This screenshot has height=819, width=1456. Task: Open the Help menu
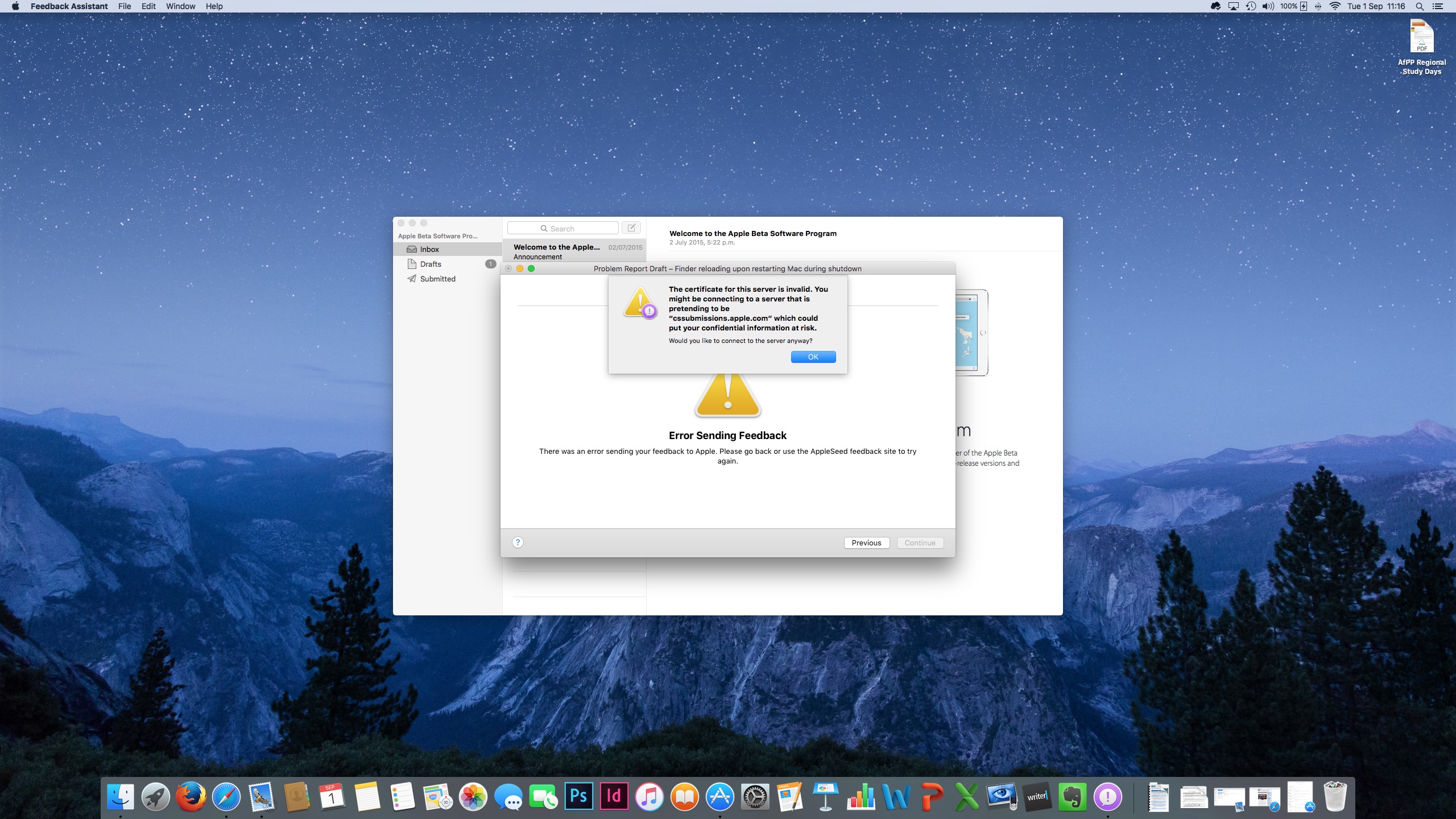[x=214, y=6]
